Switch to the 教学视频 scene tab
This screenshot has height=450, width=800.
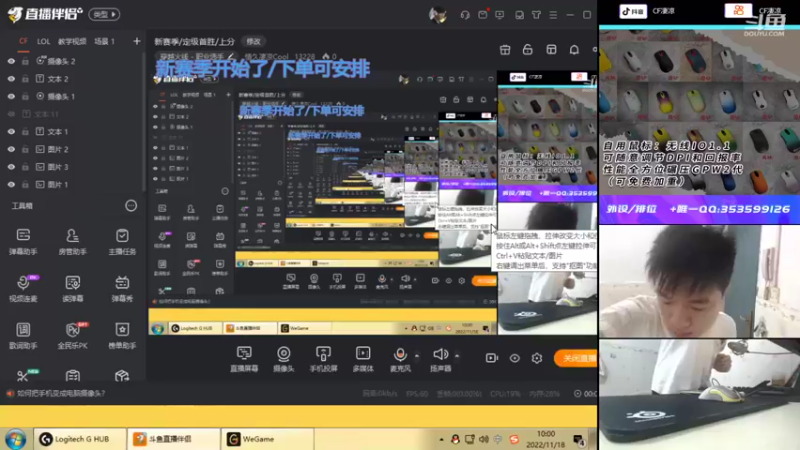tap(72, 41)
